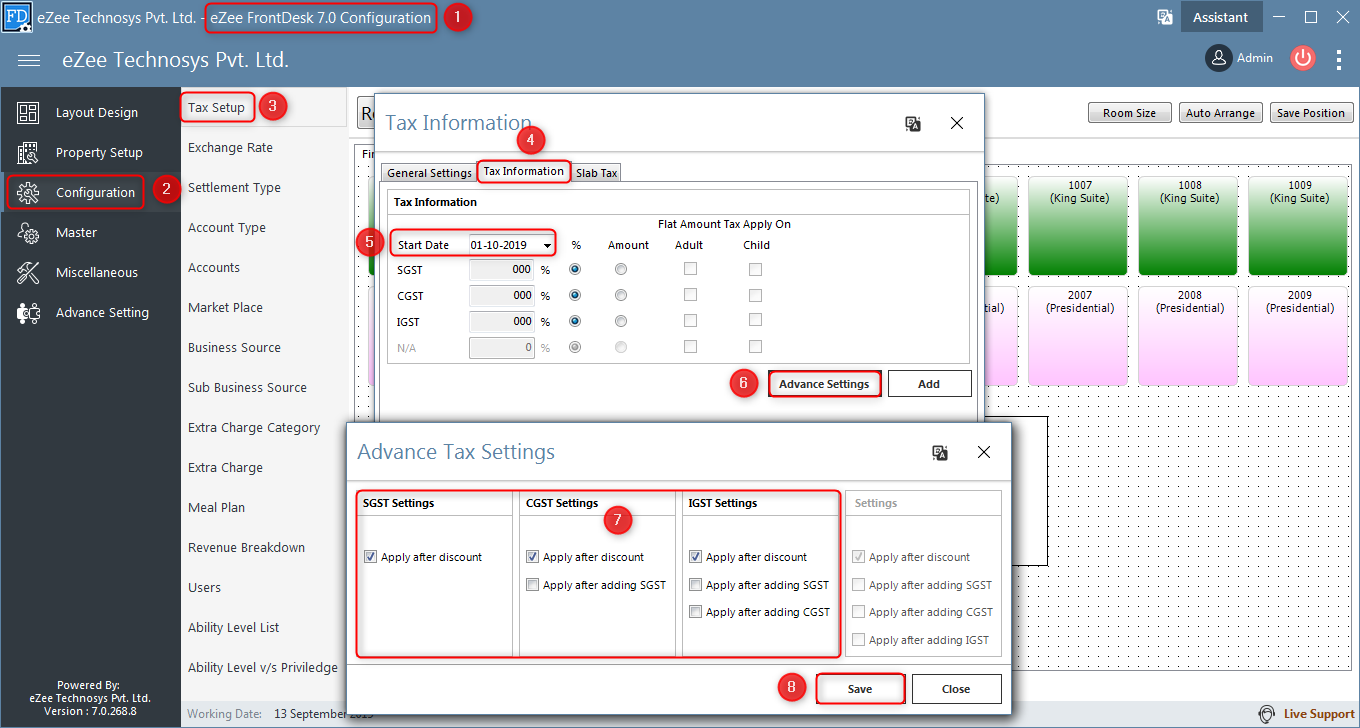Click the Advance Settings button
Screen dimensions: 1360x728
[x=825, y=384]
